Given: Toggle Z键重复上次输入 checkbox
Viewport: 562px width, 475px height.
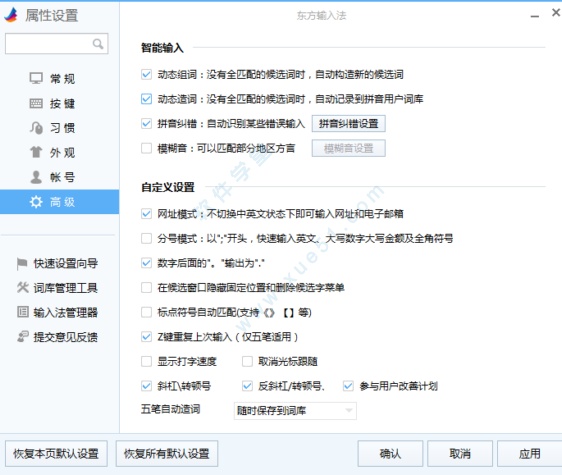Looking at the screenshot, I should [x=146, y=337].
